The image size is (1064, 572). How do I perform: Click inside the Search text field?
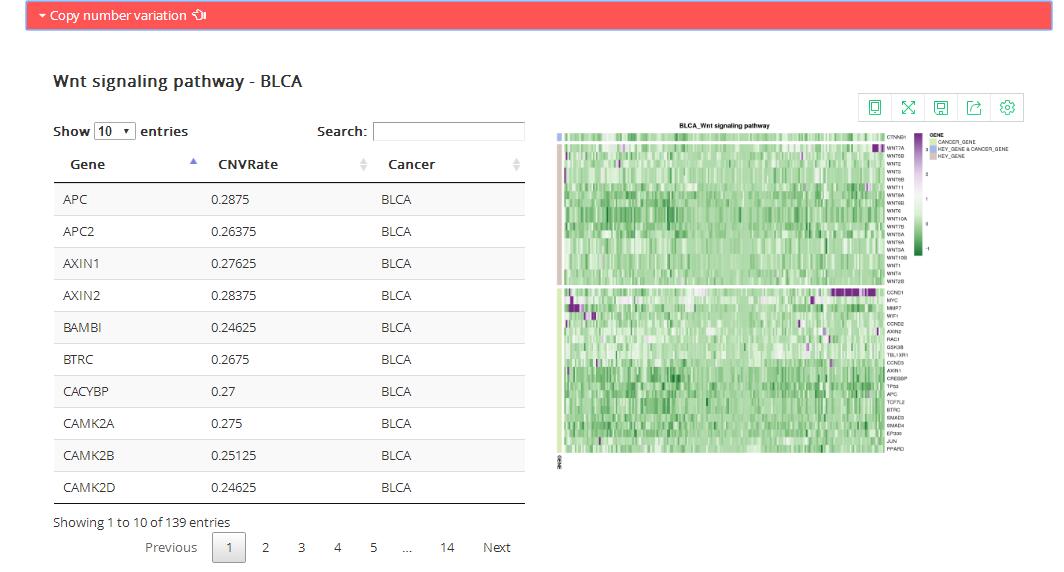448,131
